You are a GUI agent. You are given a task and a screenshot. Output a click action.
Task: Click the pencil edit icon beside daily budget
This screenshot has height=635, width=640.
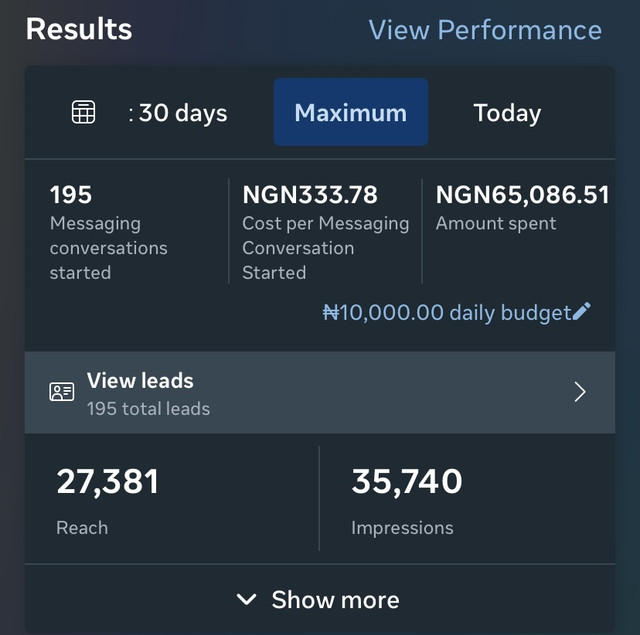pos(581,311)
